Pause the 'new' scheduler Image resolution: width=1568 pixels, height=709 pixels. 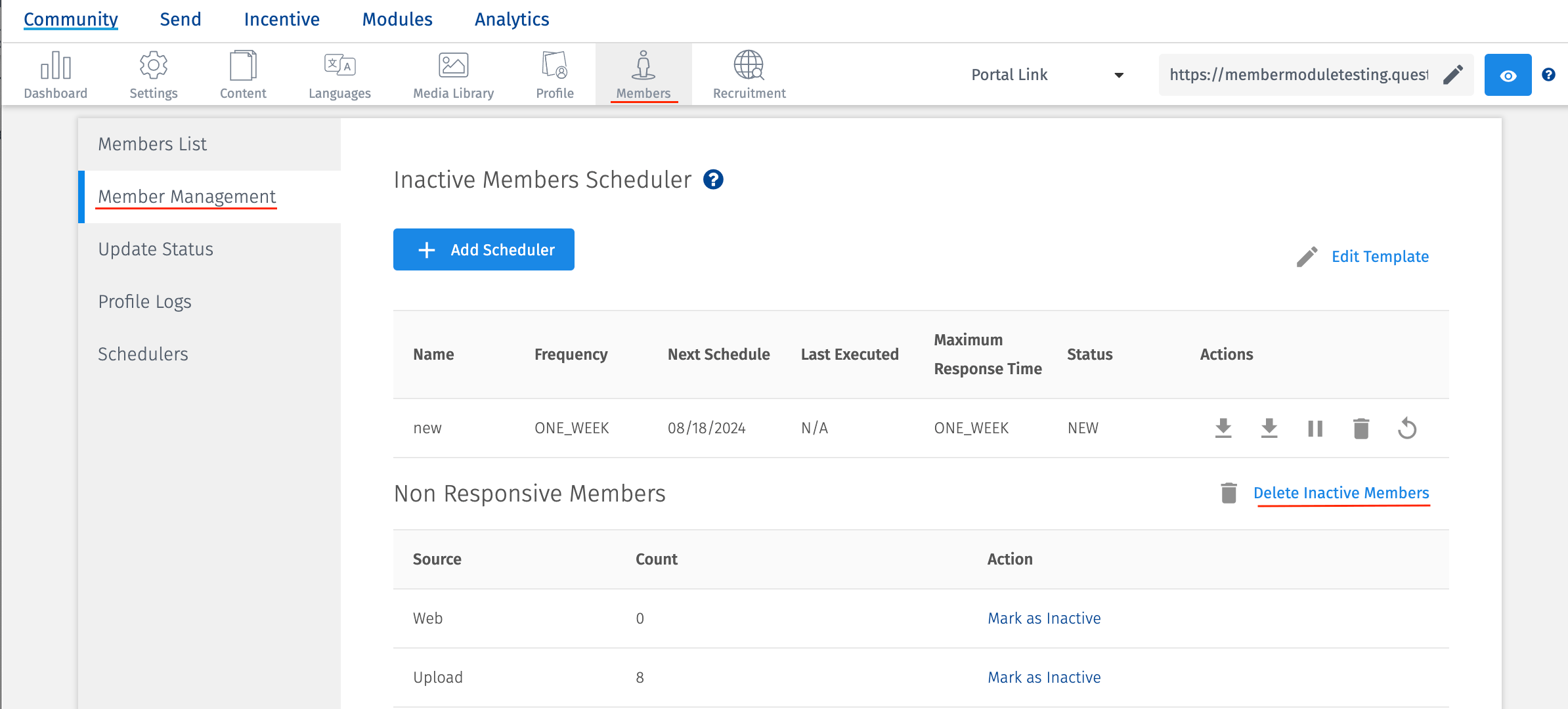1315,429
